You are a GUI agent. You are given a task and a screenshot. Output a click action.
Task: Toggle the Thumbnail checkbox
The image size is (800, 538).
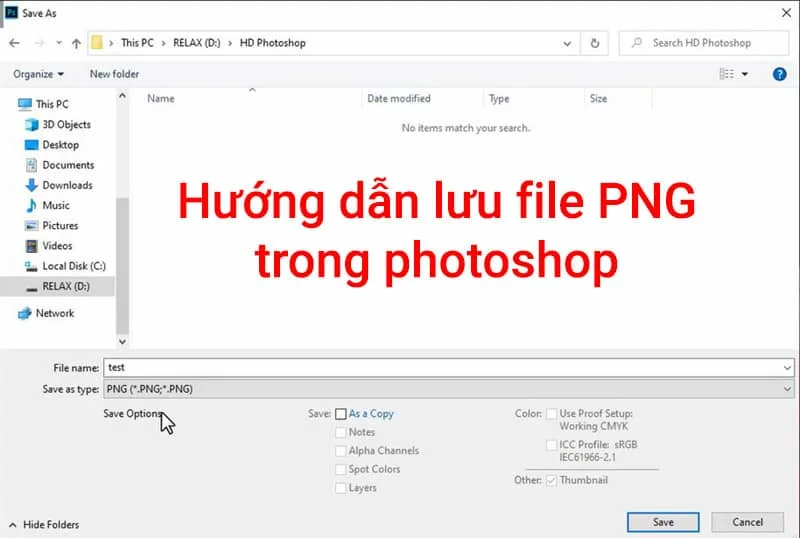click(x=552, y=480)
